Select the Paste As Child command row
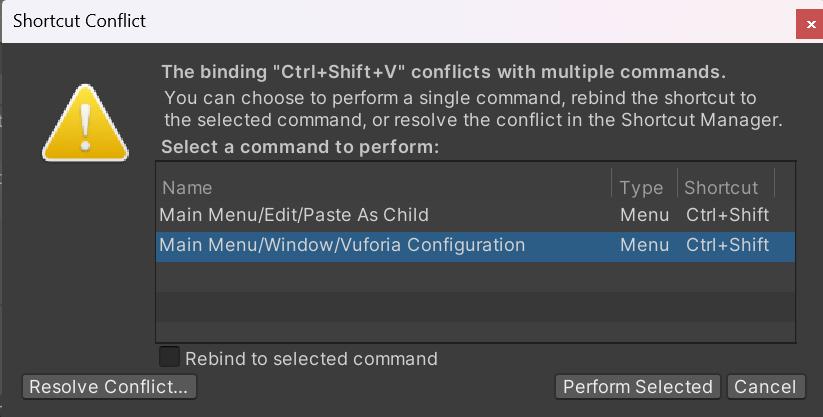This screenshot has height=417, width=823. pos(476,215)
